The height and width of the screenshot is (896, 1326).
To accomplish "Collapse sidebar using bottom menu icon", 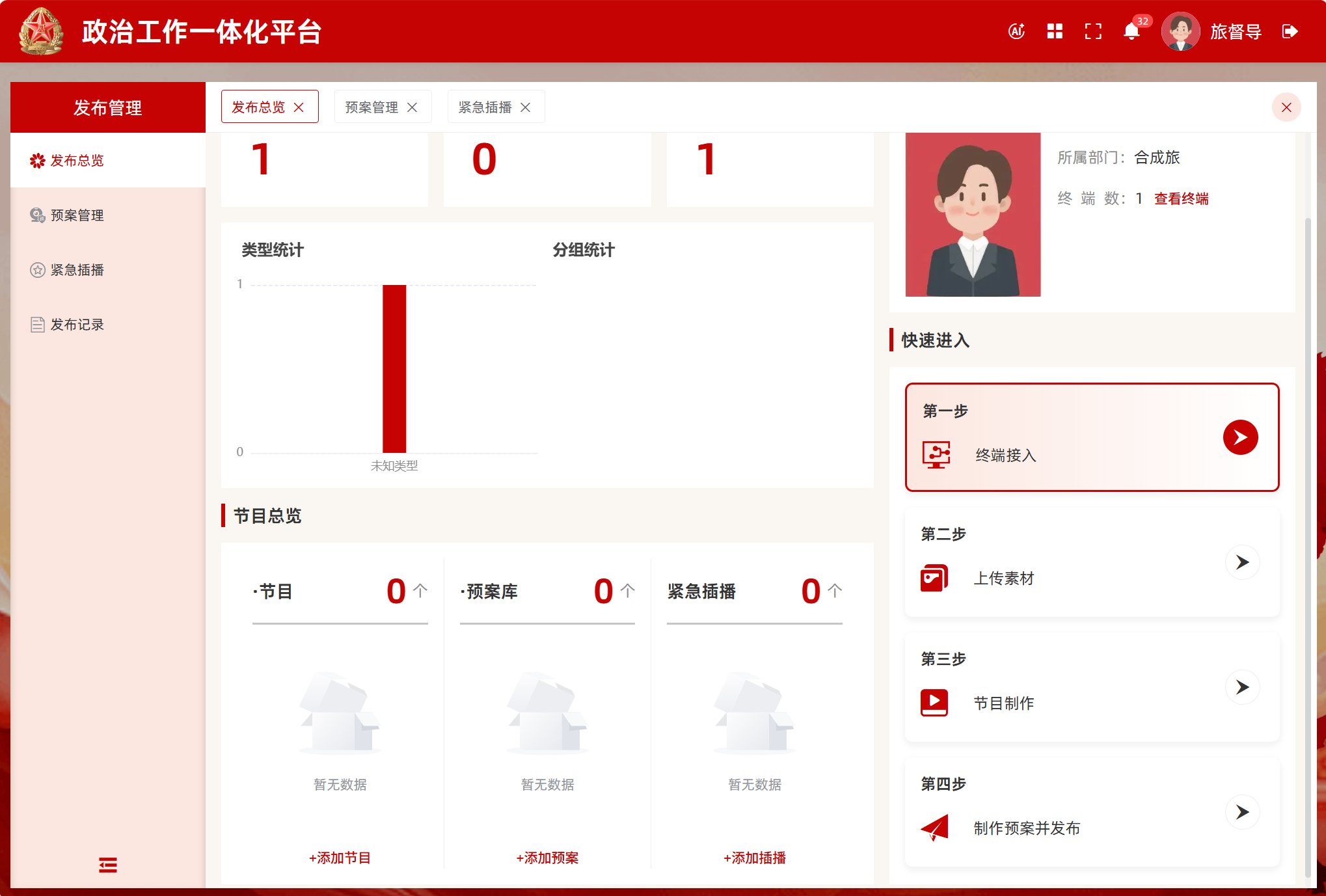I will (108, 864).
